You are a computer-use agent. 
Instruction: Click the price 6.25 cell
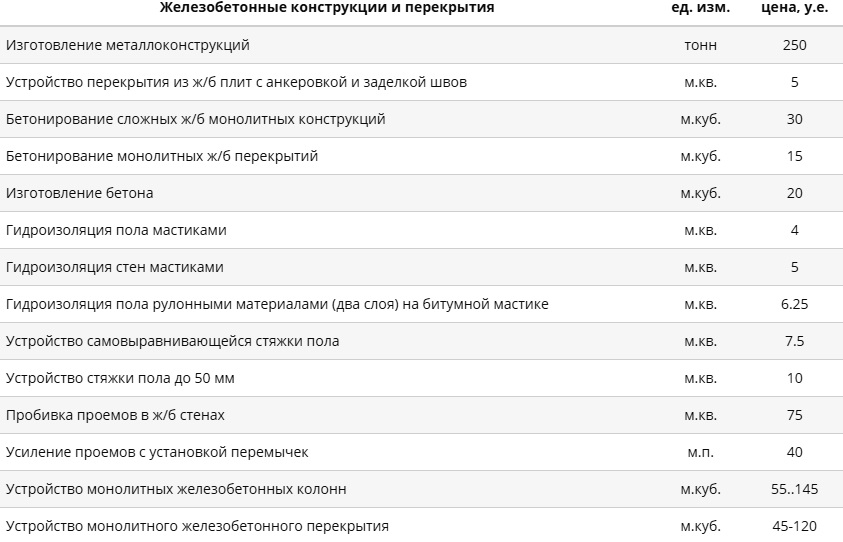[x=795, y=304]
